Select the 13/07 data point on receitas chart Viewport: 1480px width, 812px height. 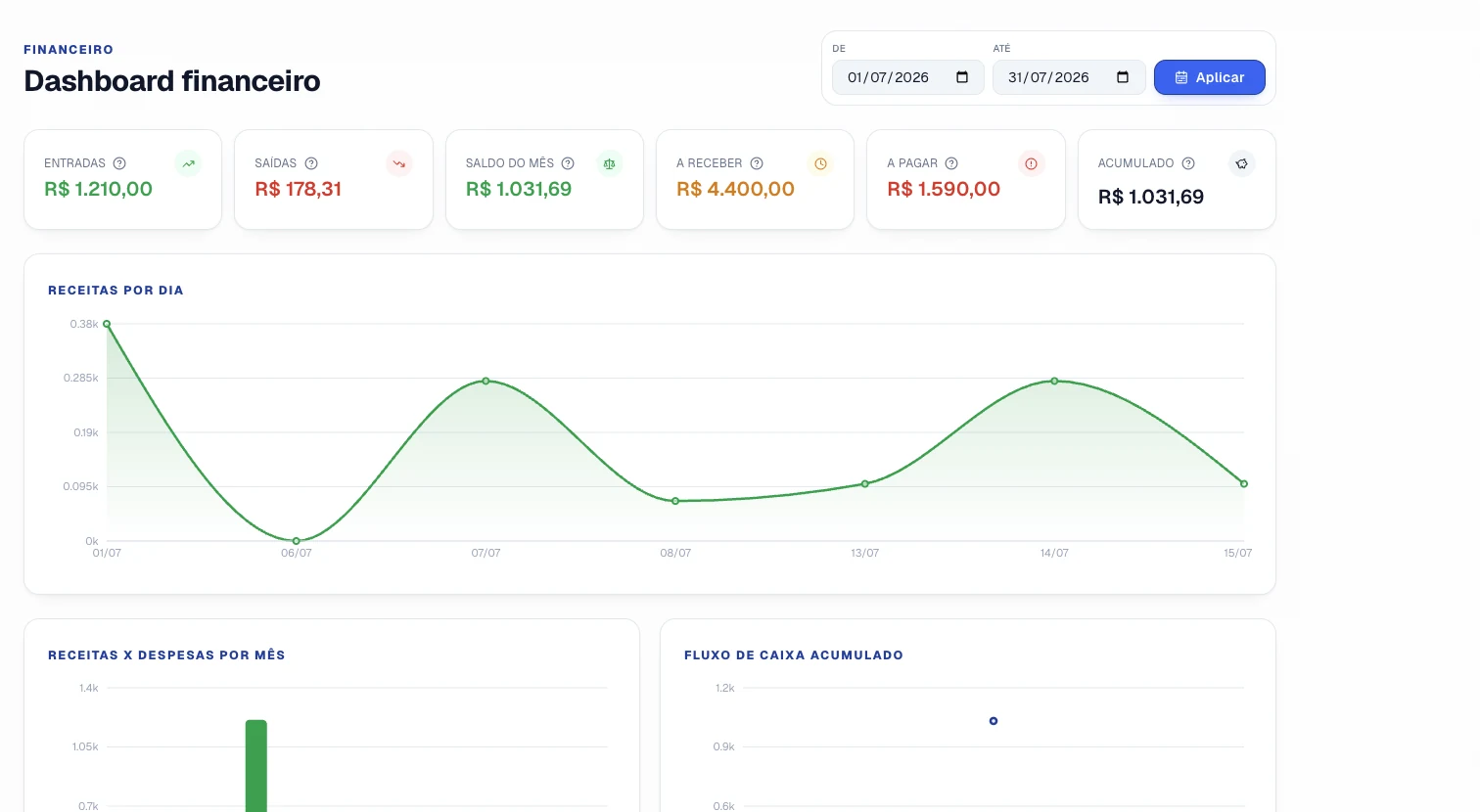pyautogui.click(x=865, y=483)
